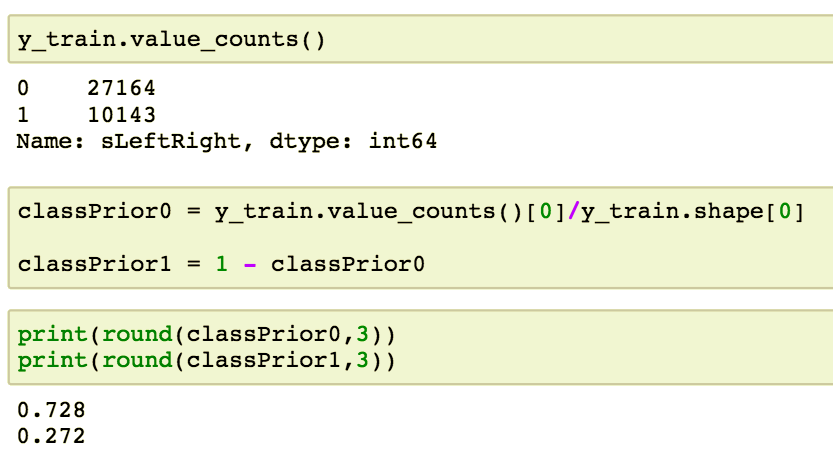The image size is (833, 453).
Task: Click the 'Name: sLeftRight, dtype: int64' output
Action: click(227, 141)
